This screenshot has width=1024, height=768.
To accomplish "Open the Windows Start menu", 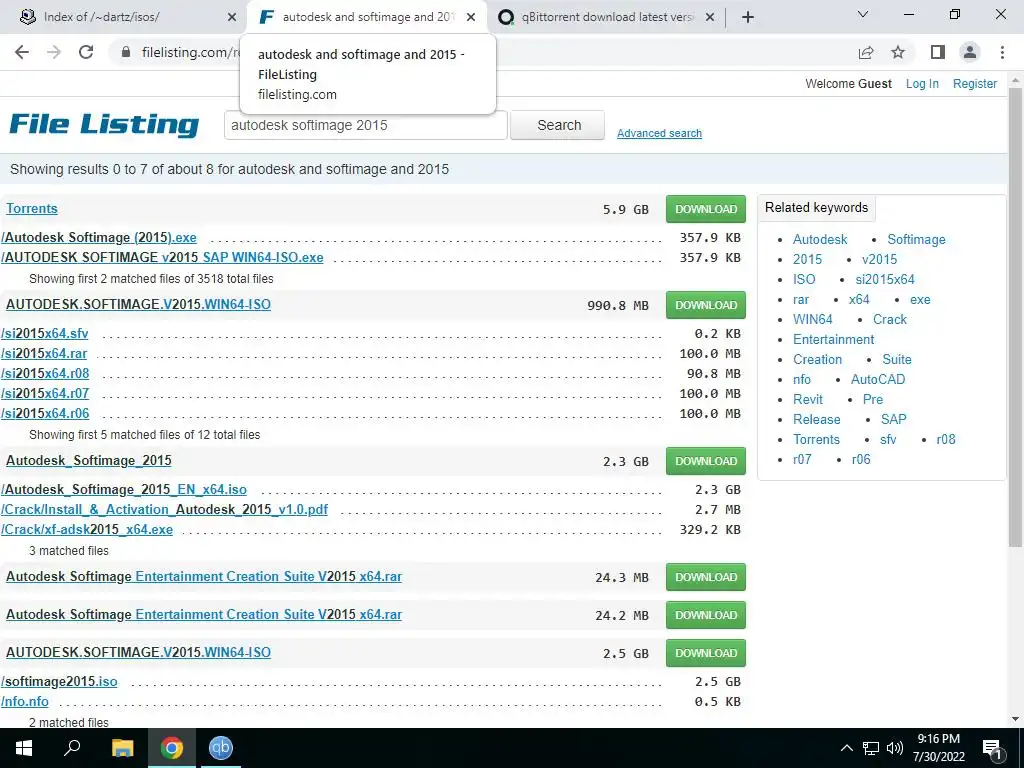I will coord(24,748).
